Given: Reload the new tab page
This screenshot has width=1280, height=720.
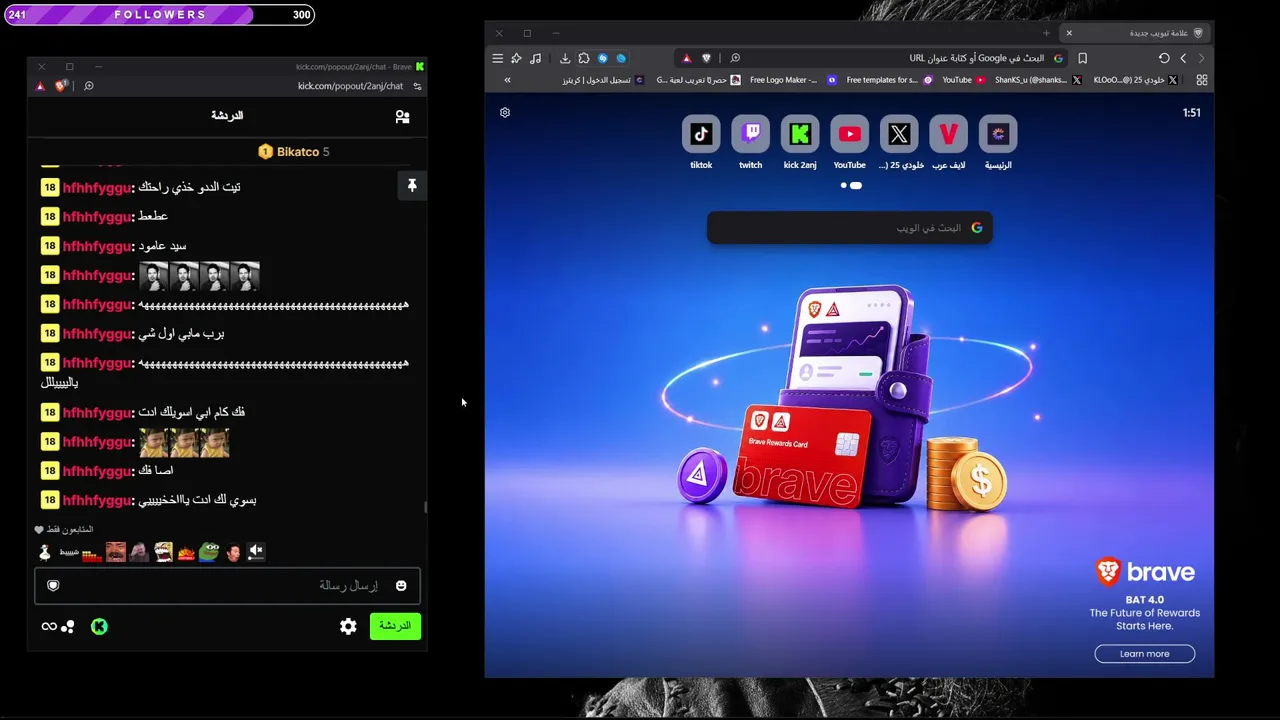Looking at the screenshot, I should point(1164,58).
